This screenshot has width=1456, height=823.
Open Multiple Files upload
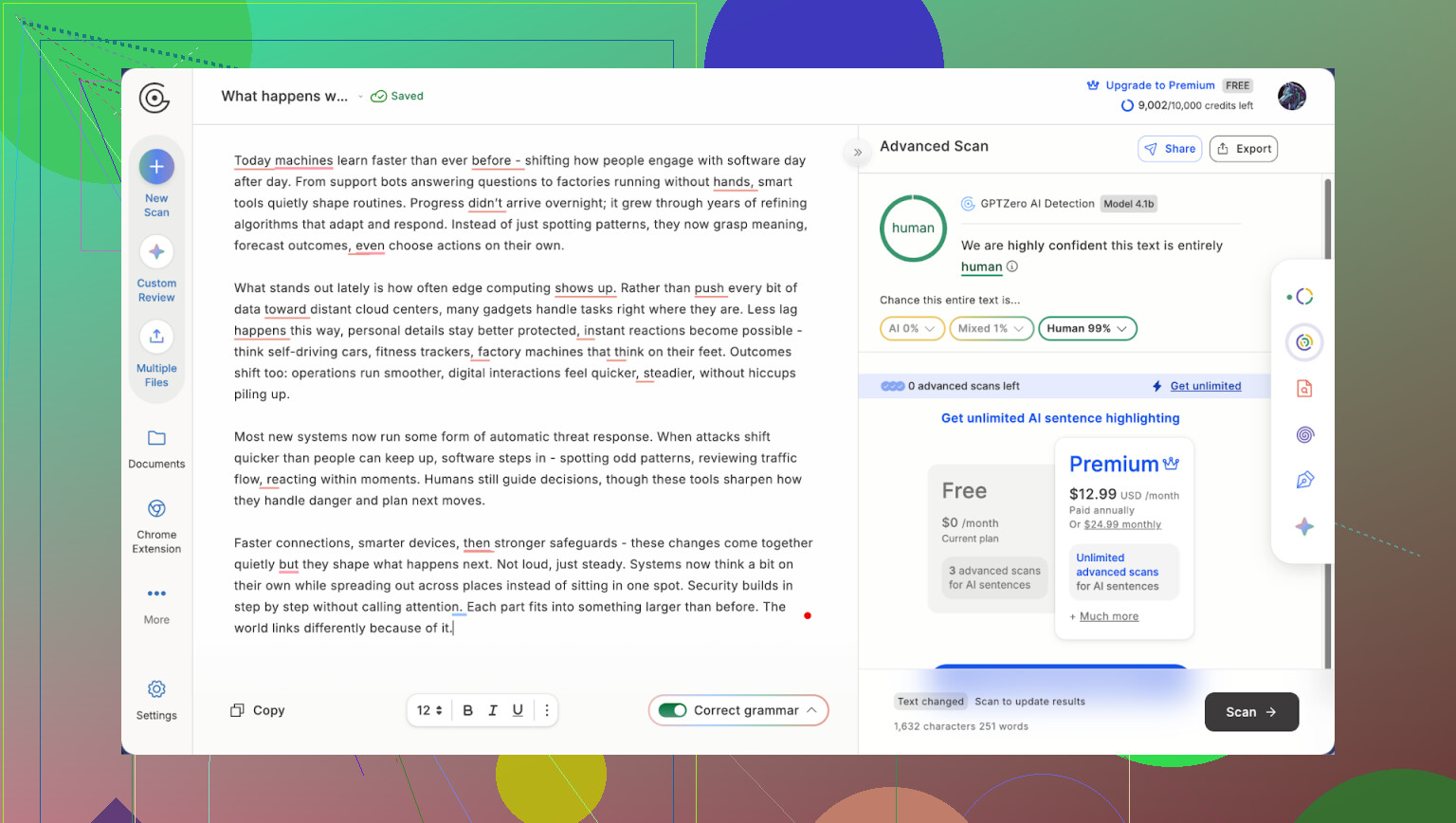(x=156, y=338)
